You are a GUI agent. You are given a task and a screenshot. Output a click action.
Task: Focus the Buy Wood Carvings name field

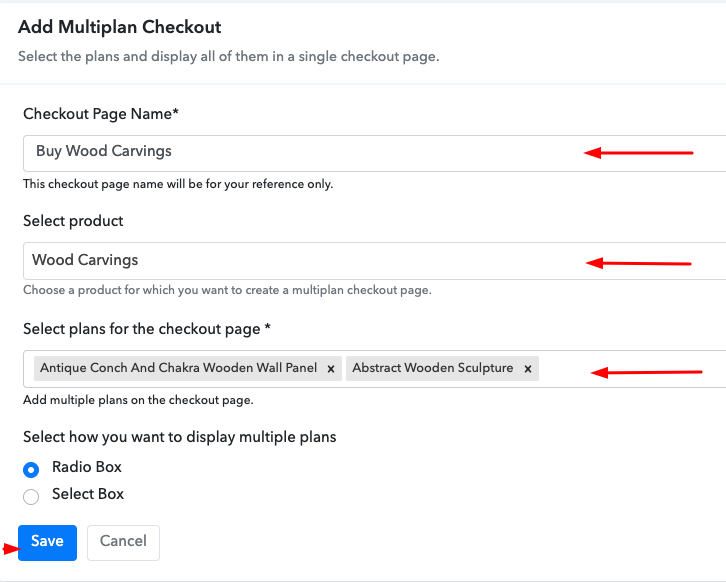(x=375, y=153)
